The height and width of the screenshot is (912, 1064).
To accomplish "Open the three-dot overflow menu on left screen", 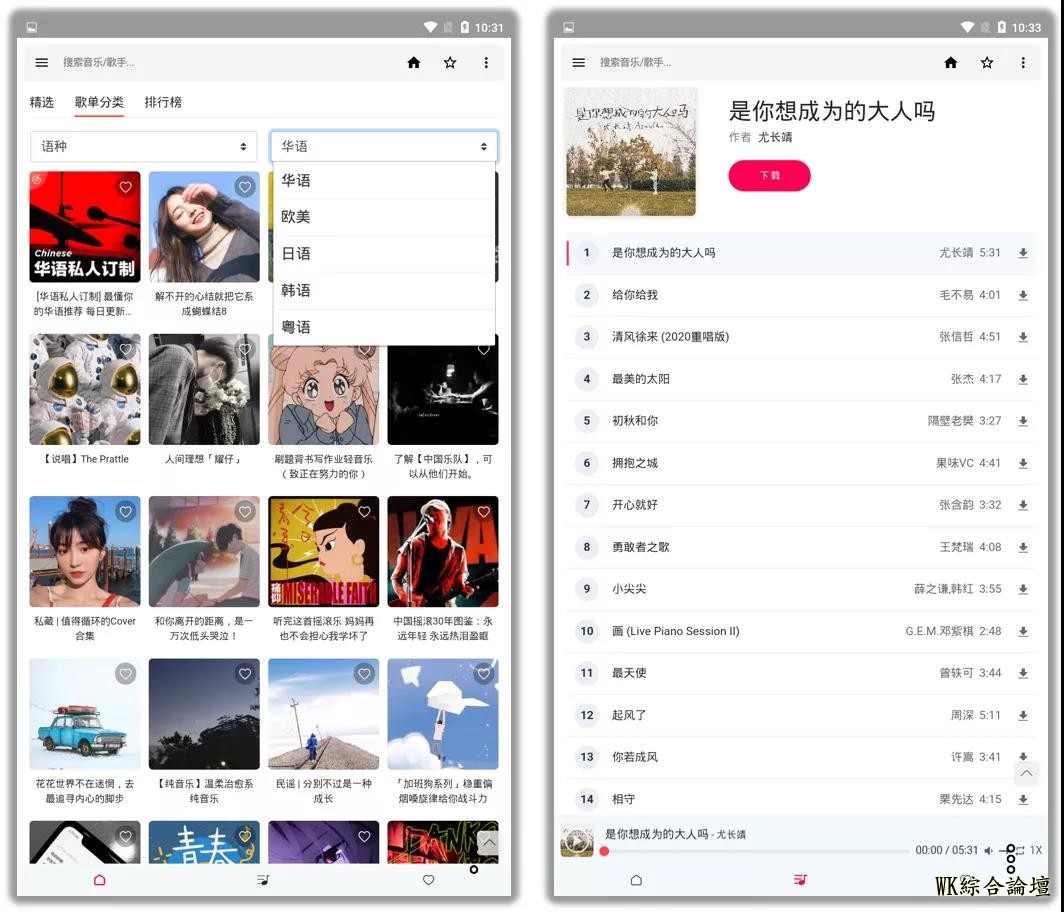I will pos(486,62).
